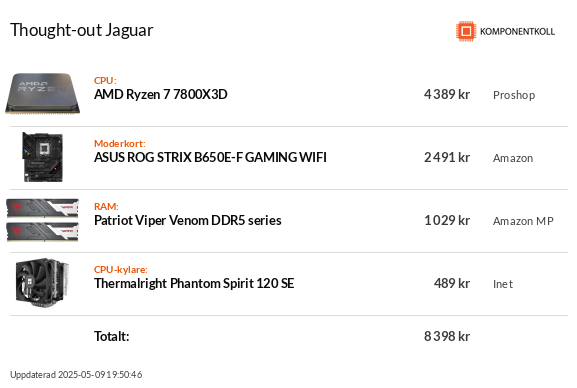Viewport: 577px width, 388px height.
Task: Click the AMD Ryzen CPU product image
Action: 43,94
